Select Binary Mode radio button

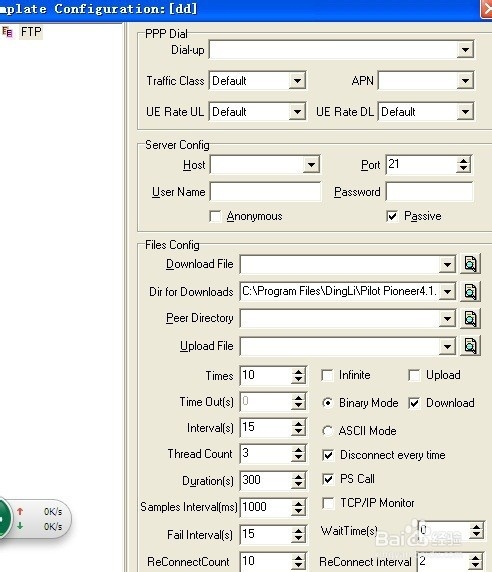pos(328,403)
